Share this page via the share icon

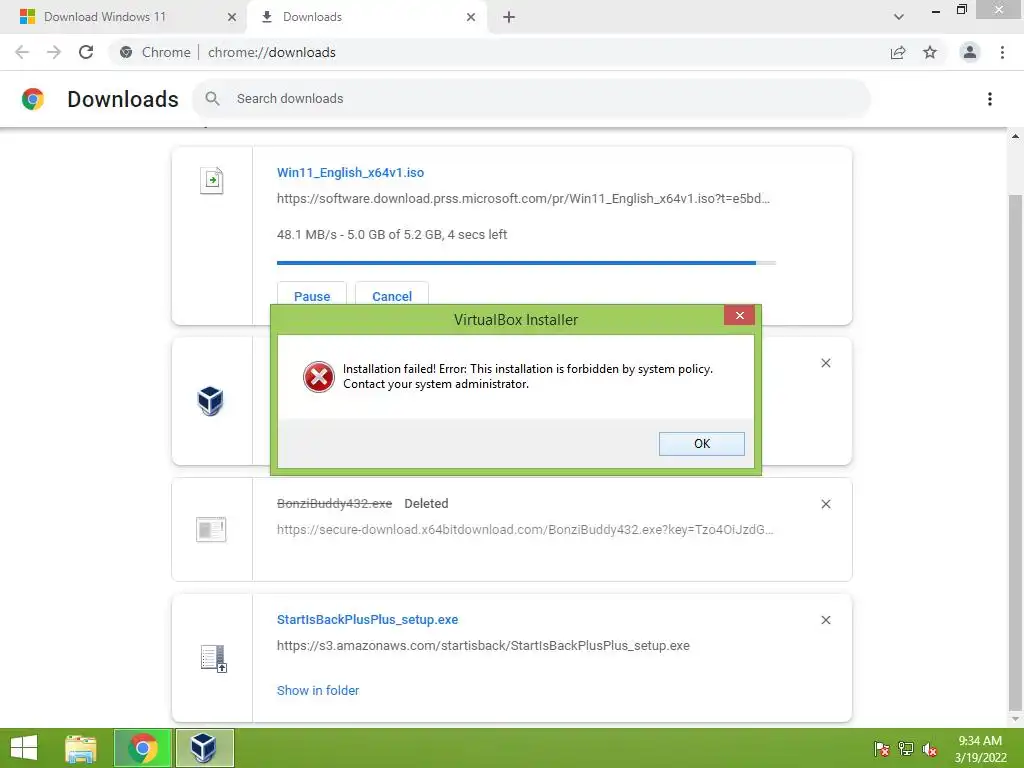(x=898, y=52)
